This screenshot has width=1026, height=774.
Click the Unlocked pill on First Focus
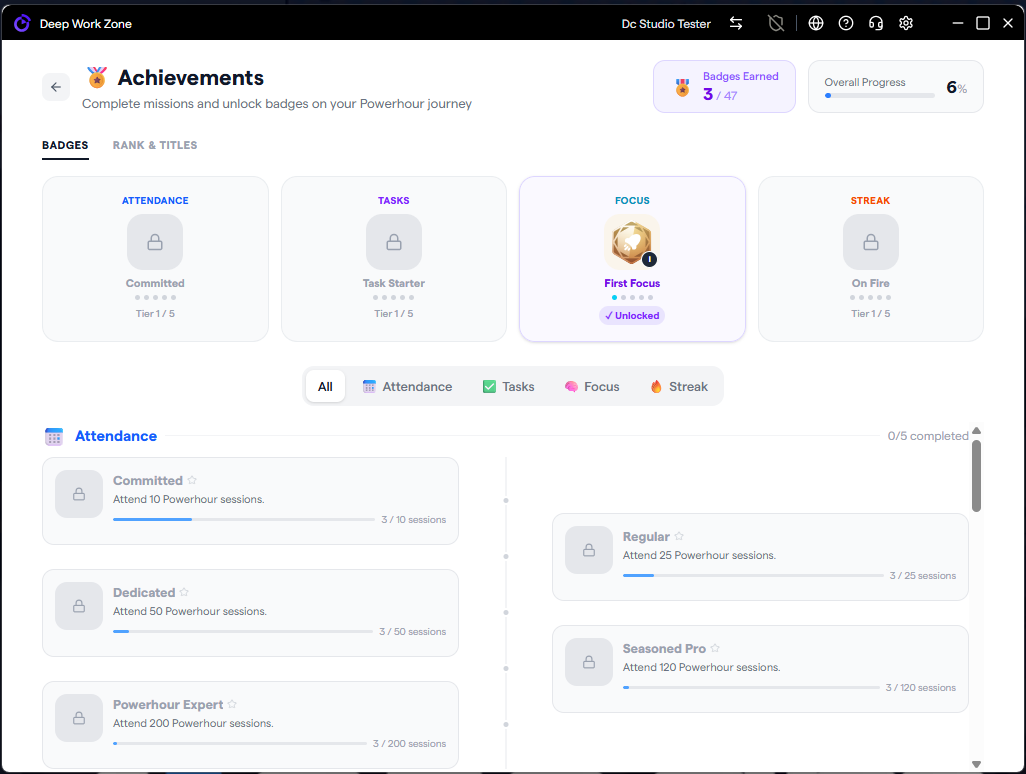(632, 315)
